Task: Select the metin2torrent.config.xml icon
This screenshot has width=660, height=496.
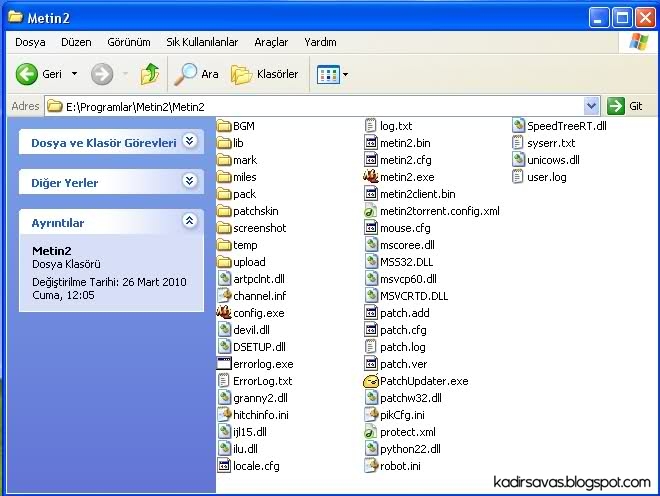Action: [370, 211]
